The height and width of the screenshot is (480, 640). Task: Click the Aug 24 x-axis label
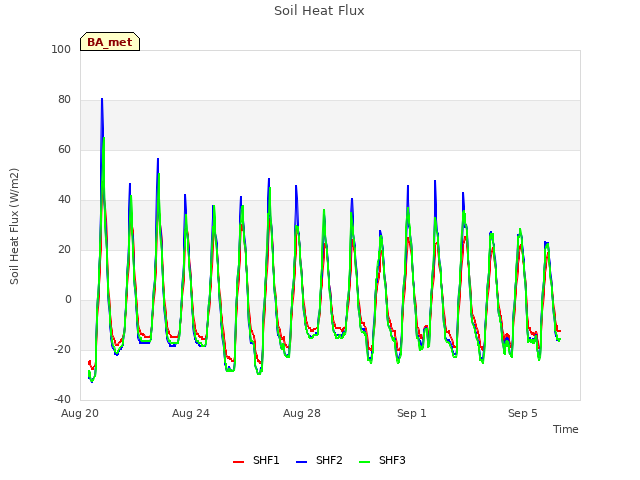(191, 413)
